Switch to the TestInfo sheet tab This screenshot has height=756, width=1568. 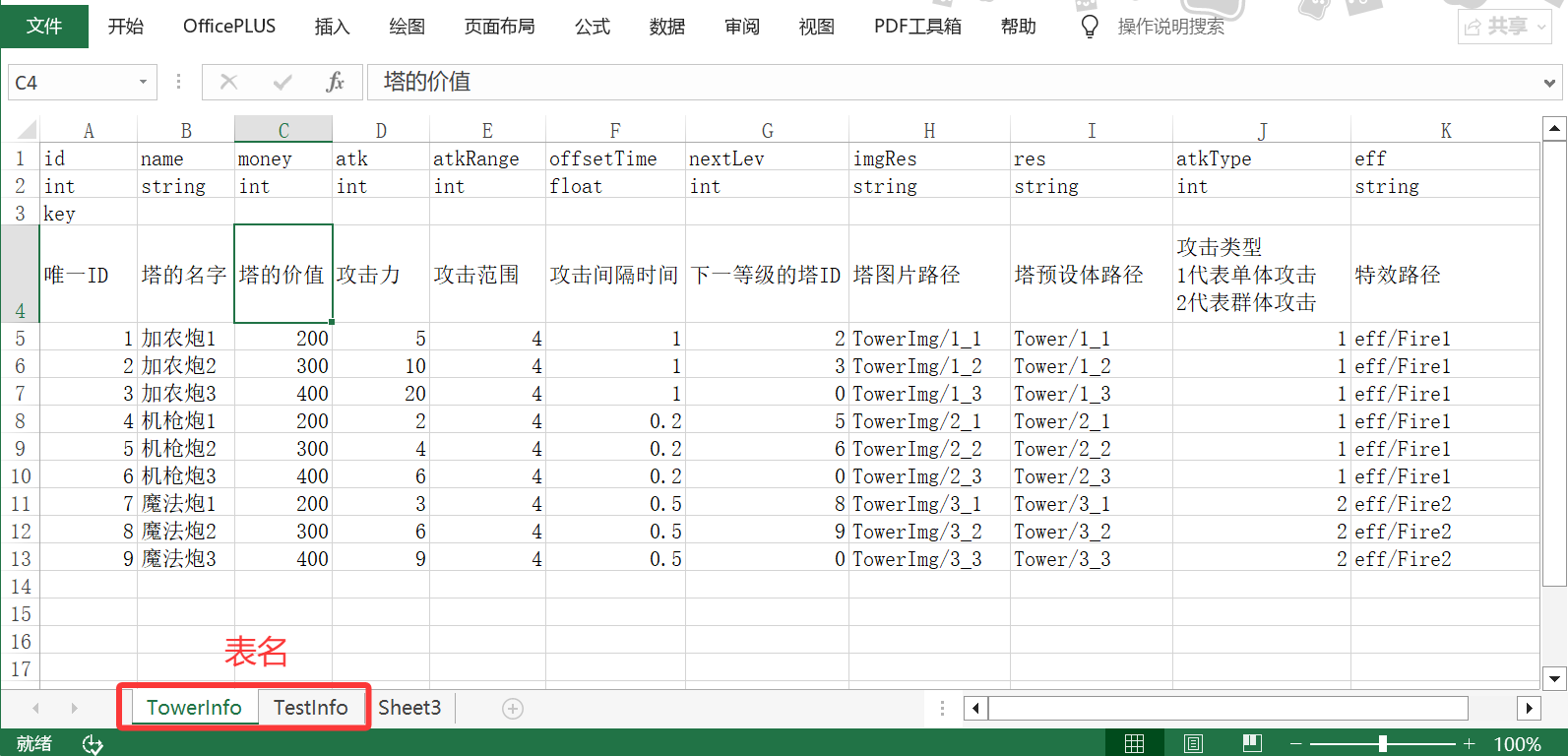(x=310, y=708)
